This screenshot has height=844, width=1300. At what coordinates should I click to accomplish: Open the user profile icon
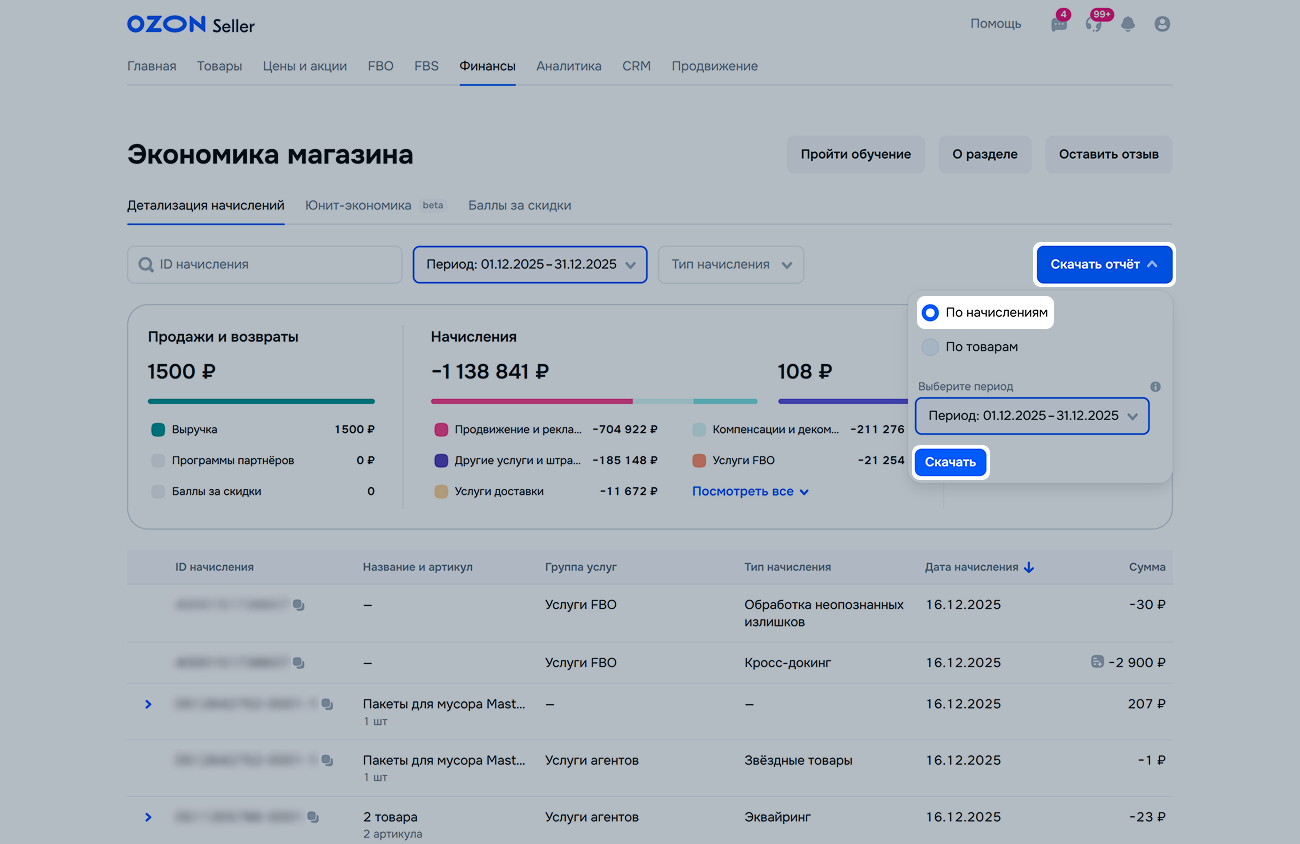click(x=1162, y=24)
